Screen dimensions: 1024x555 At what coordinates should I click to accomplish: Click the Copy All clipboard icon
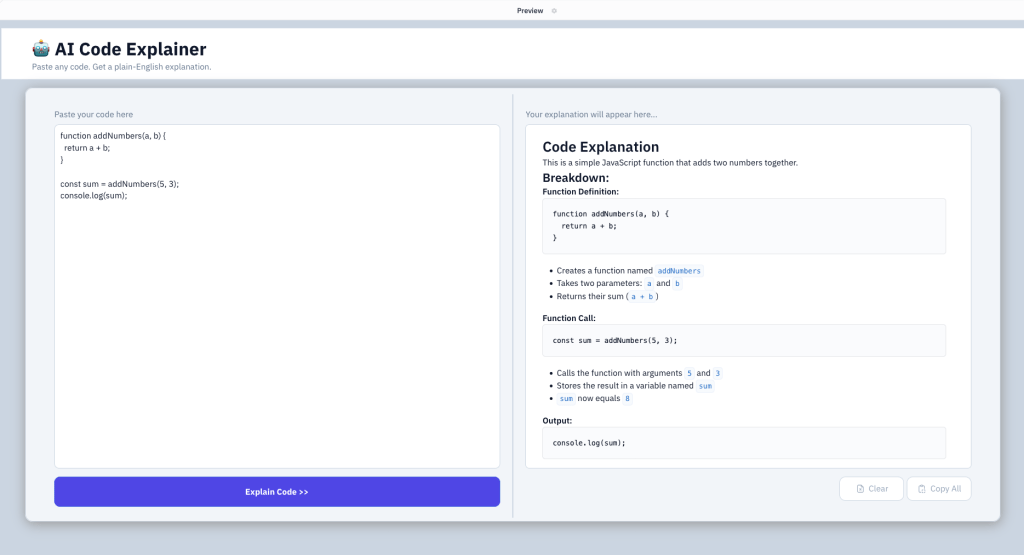click(x=921, y=489)
